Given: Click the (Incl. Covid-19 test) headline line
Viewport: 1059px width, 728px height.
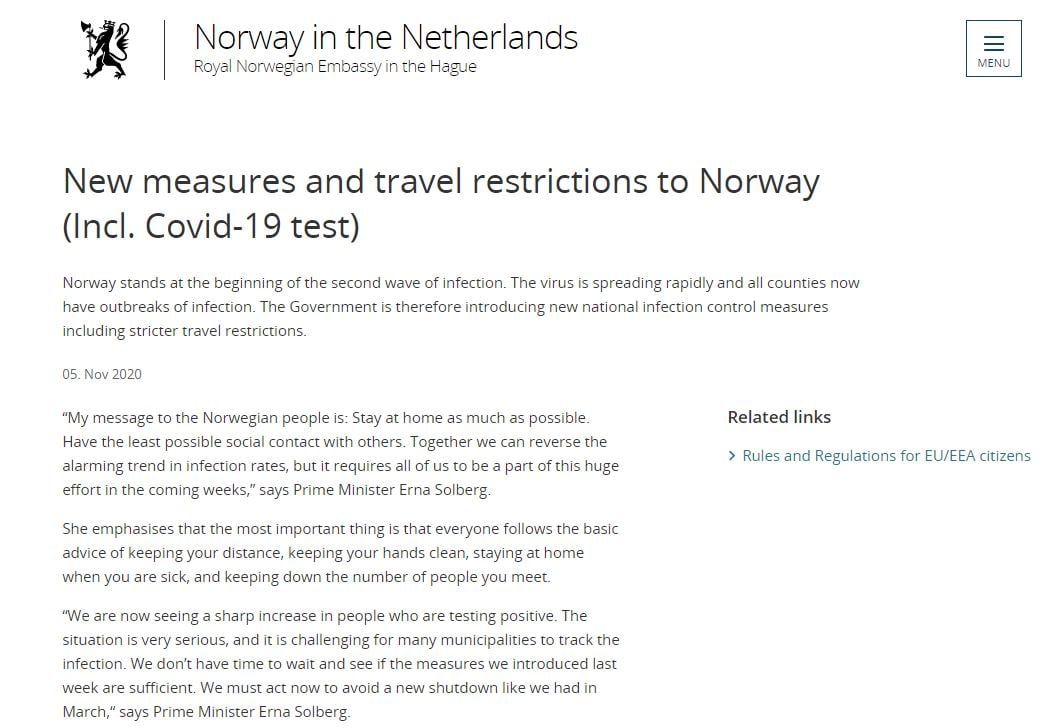Looking at the screenshot, I should pos(211,226).
